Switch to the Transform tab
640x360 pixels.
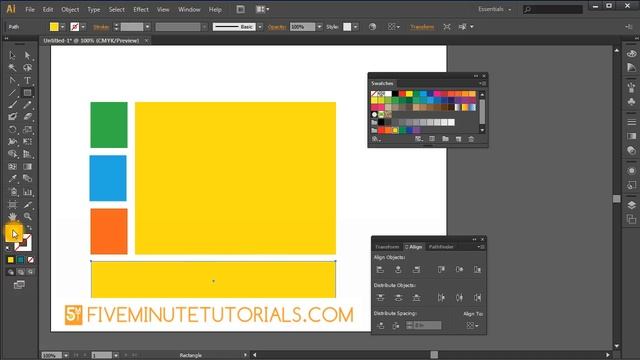[x=387, y=247]
